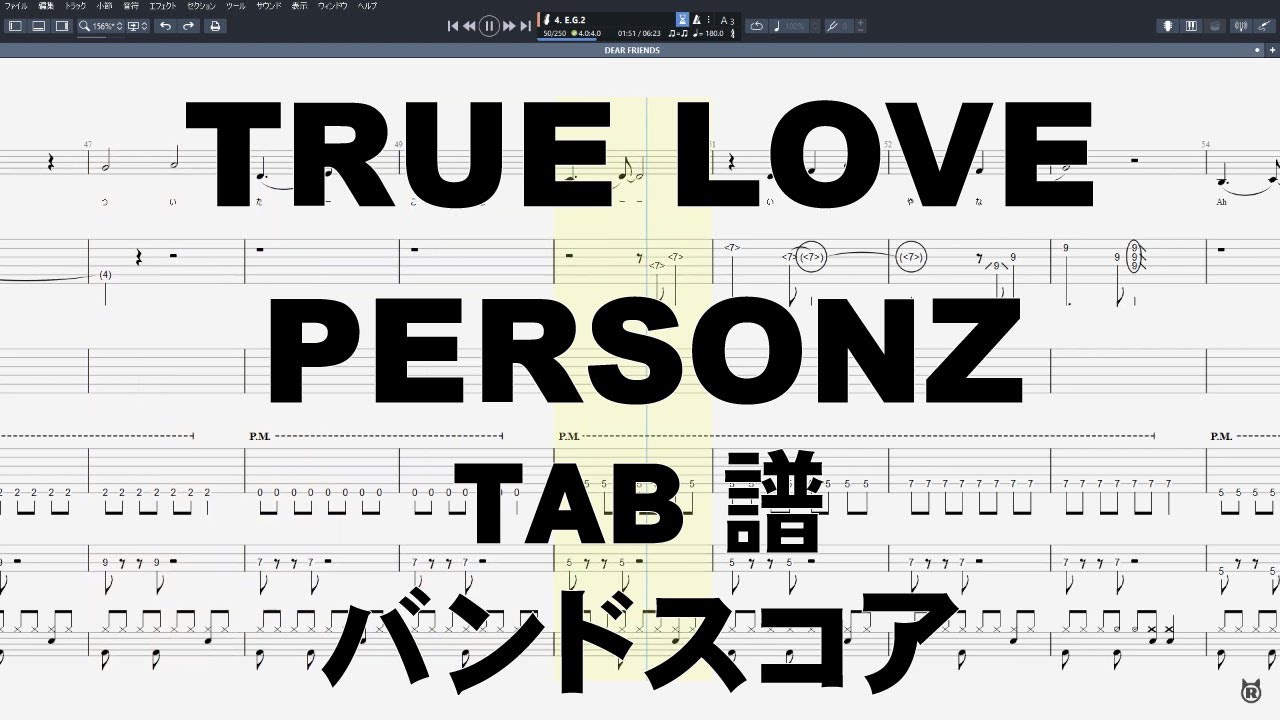Click the undo arrow icon
The width and height of the screenshot is (1280, 720).
(165, 26)
